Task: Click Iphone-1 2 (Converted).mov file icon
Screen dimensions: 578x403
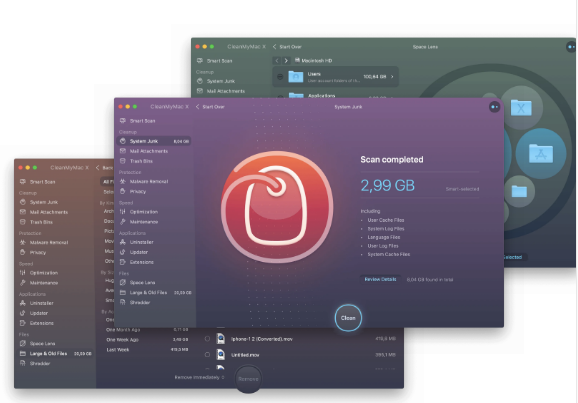Action: pos(220,338)
